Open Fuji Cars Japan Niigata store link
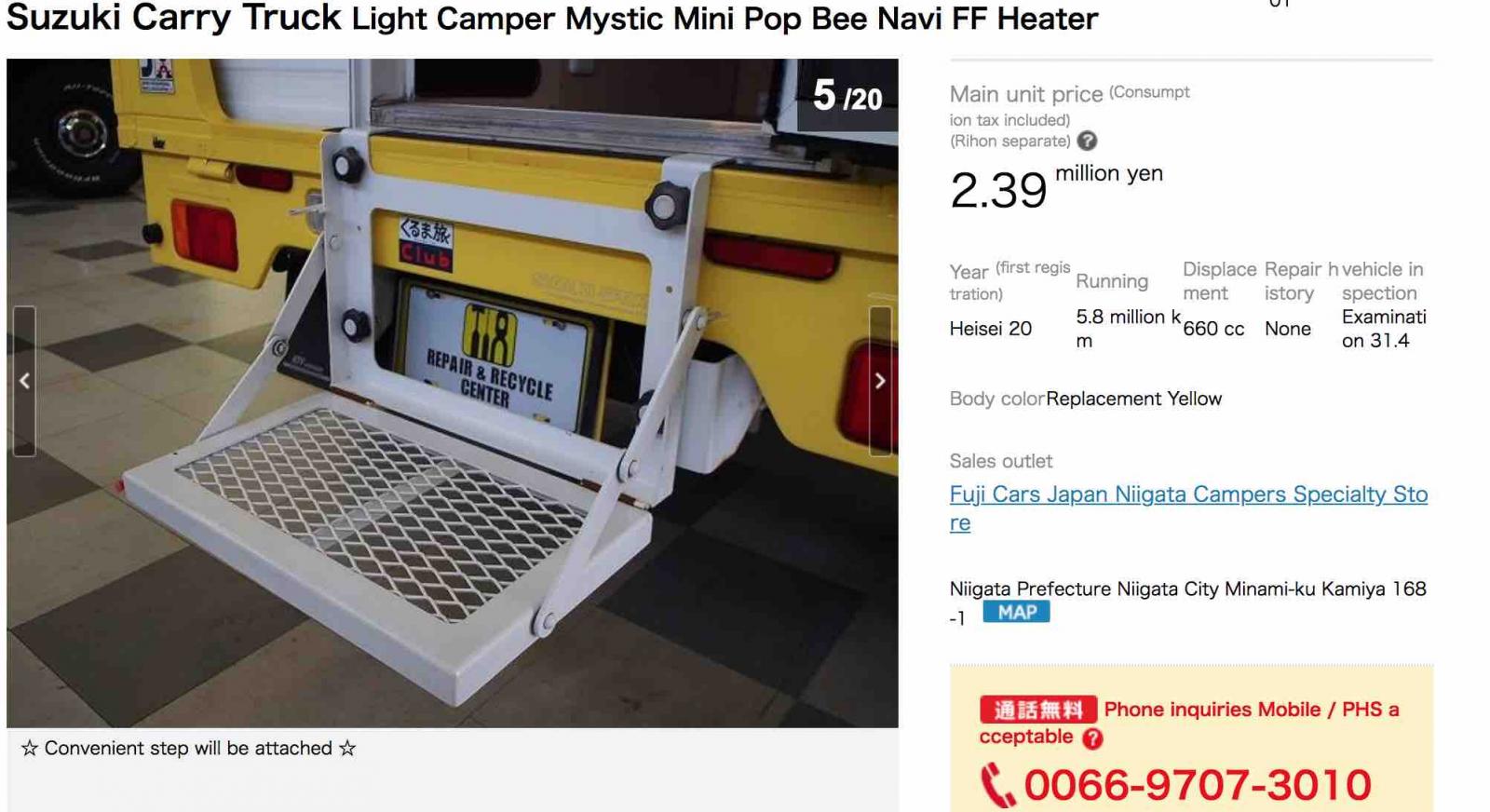 tap(1188, 508)
